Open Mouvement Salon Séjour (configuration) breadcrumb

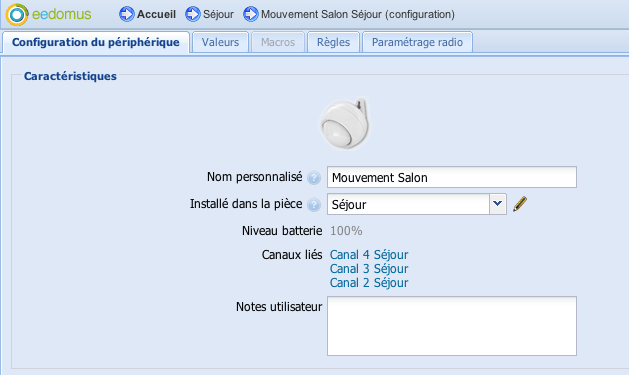(x=358, y=14)
